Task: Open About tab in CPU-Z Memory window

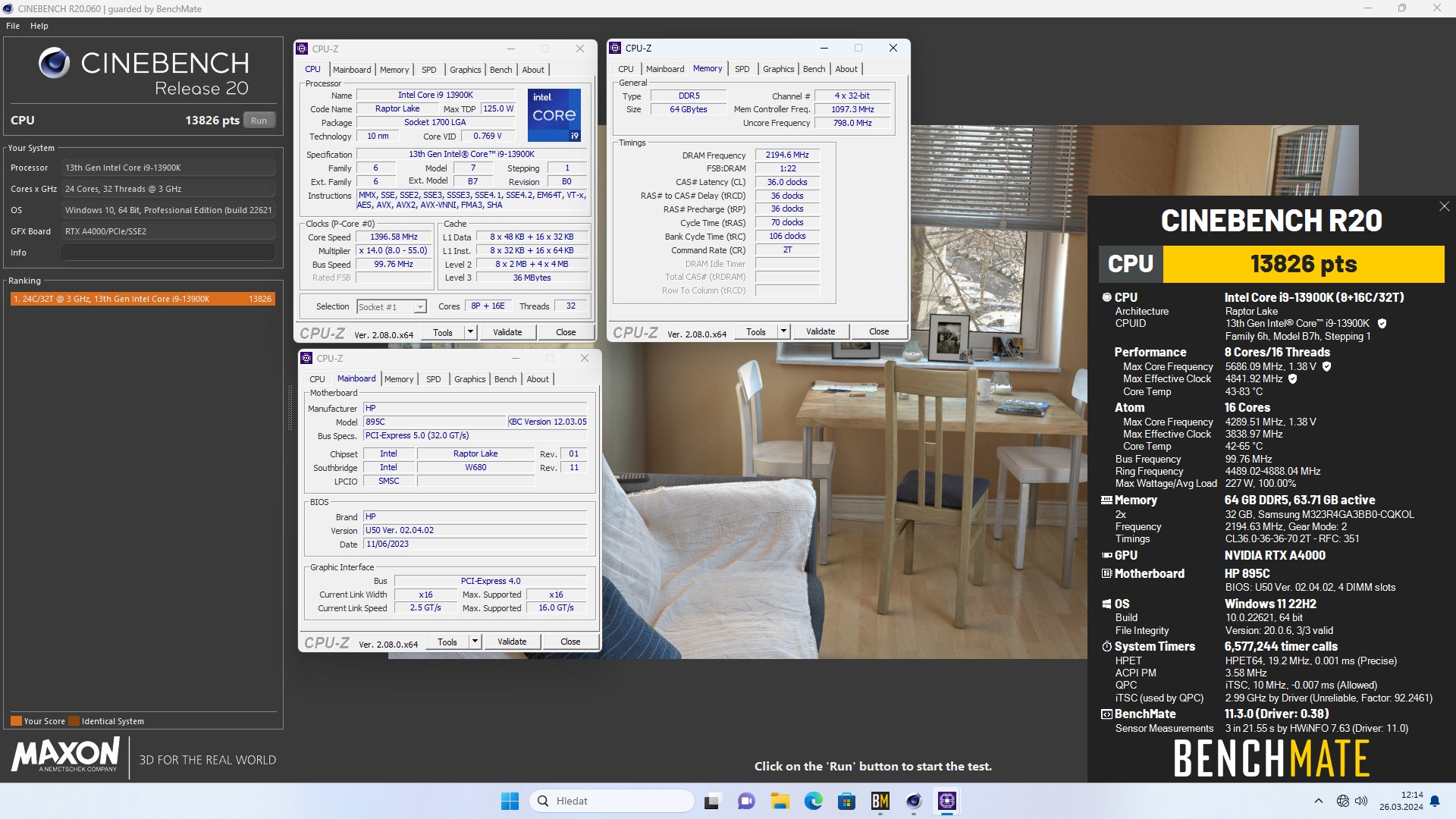Action: pos(846,69)
